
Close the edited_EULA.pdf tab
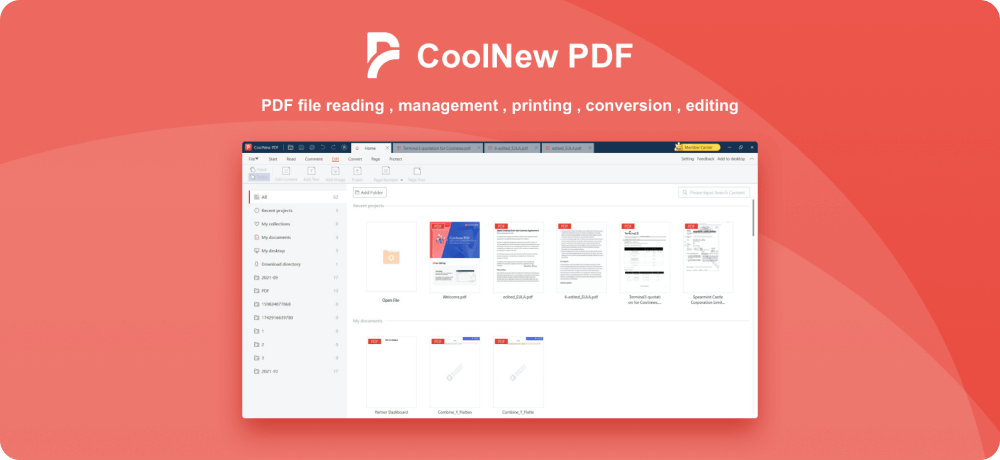(589, 148)
